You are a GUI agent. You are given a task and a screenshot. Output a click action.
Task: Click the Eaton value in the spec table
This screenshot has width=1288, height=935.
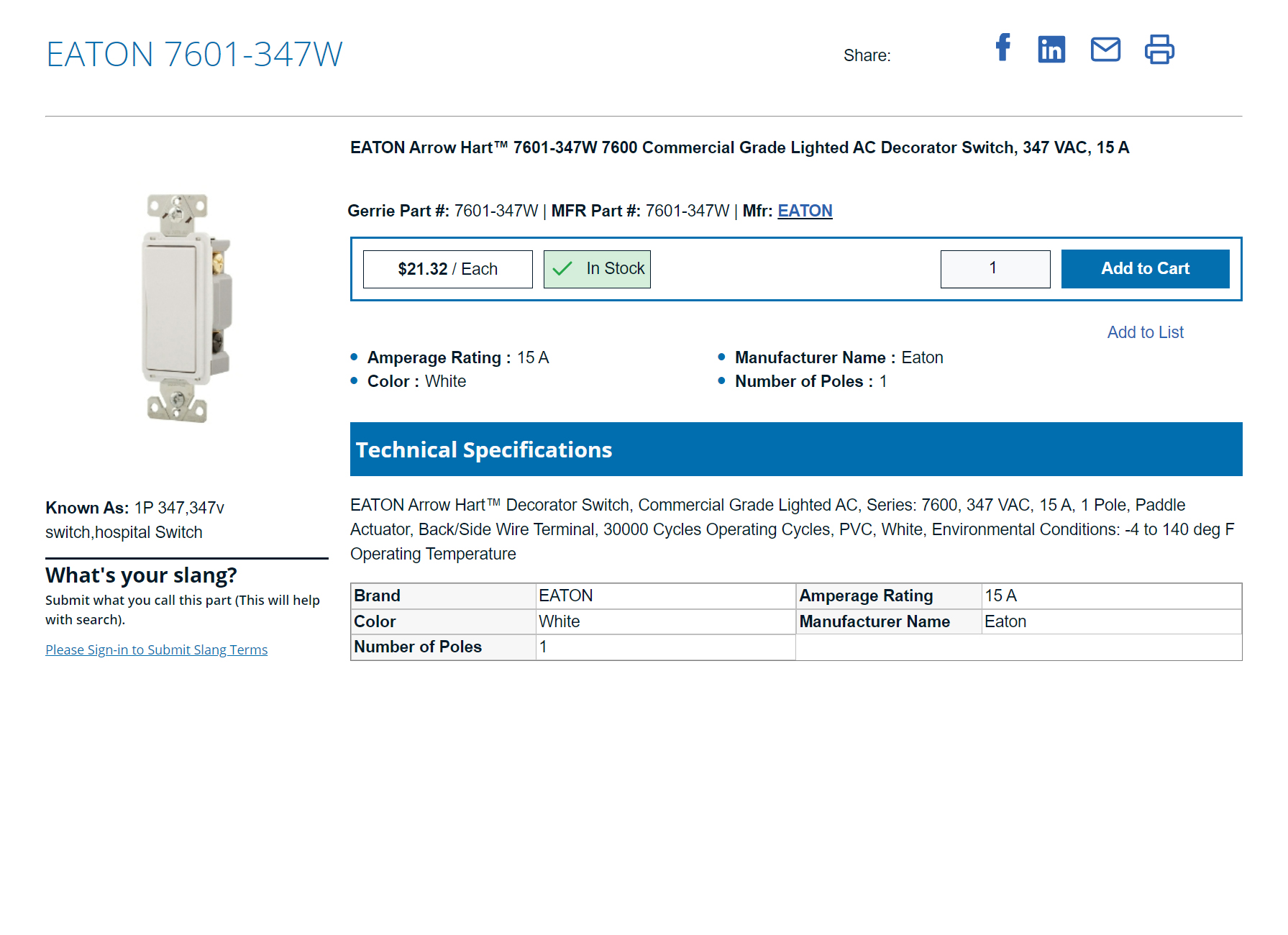coord(1111,621)
